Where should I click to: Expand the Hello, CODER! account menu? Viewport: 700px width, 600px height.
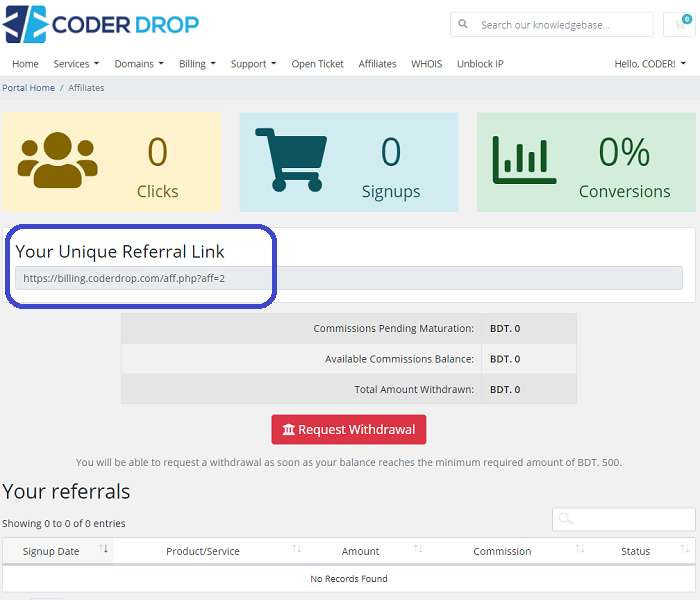tap(650, 64)
